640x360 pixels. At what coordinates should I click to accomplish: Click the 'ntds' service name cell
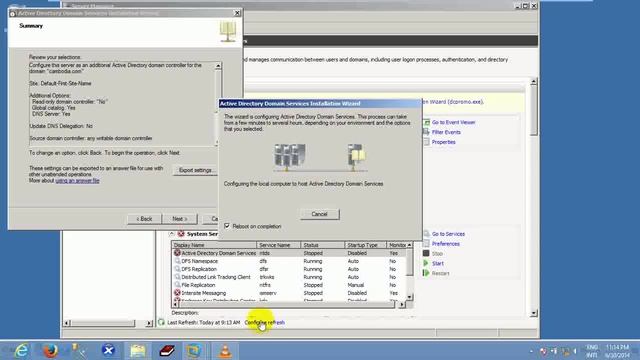264,253
